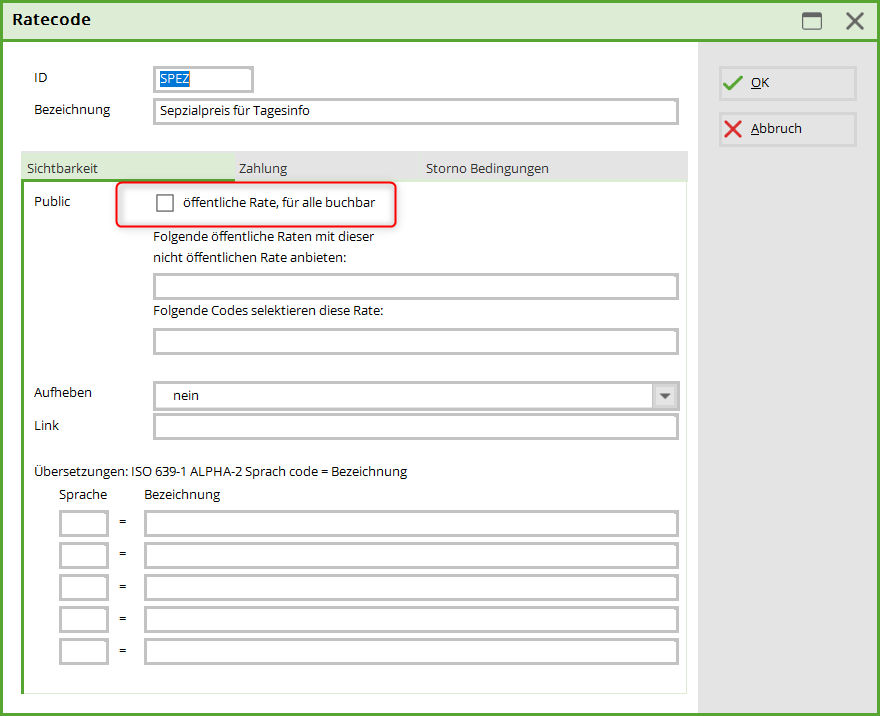The width and height of the screenshot is (880, 716).
Task: Click the ID field containing SPEZ
Action: pyautogui.click(x=203, y=79)
